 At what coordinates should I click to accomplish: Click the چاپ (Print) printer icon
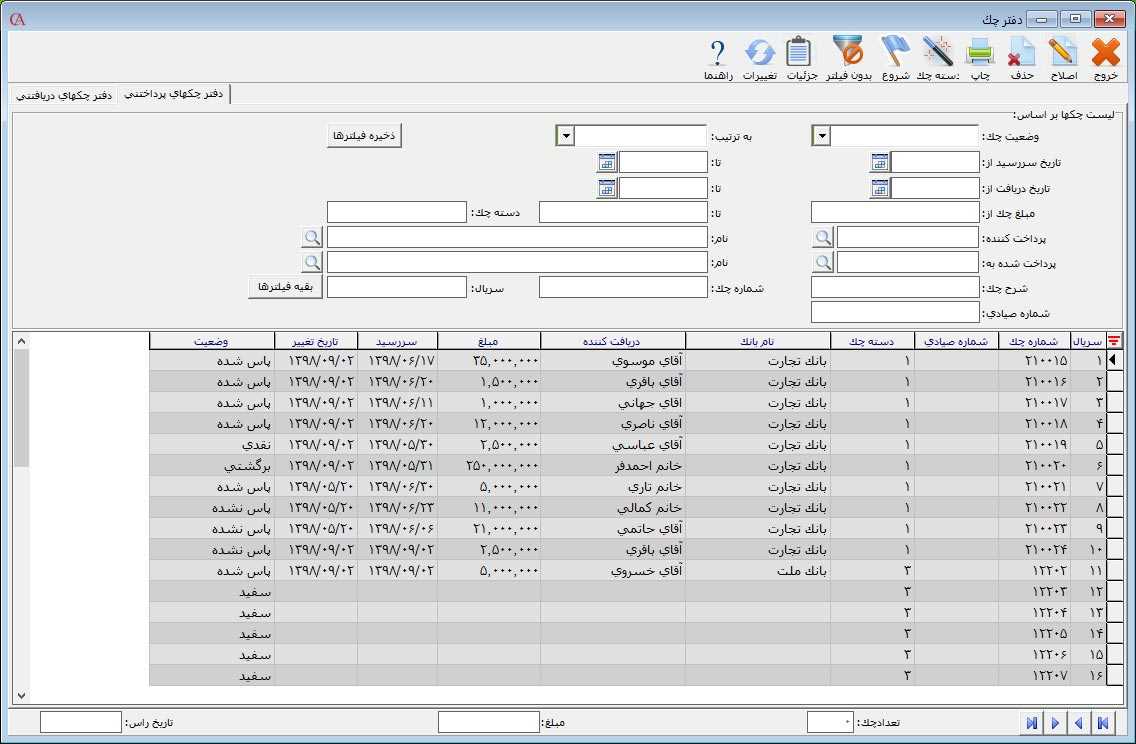pyautogui.click(x=979, y=53)
